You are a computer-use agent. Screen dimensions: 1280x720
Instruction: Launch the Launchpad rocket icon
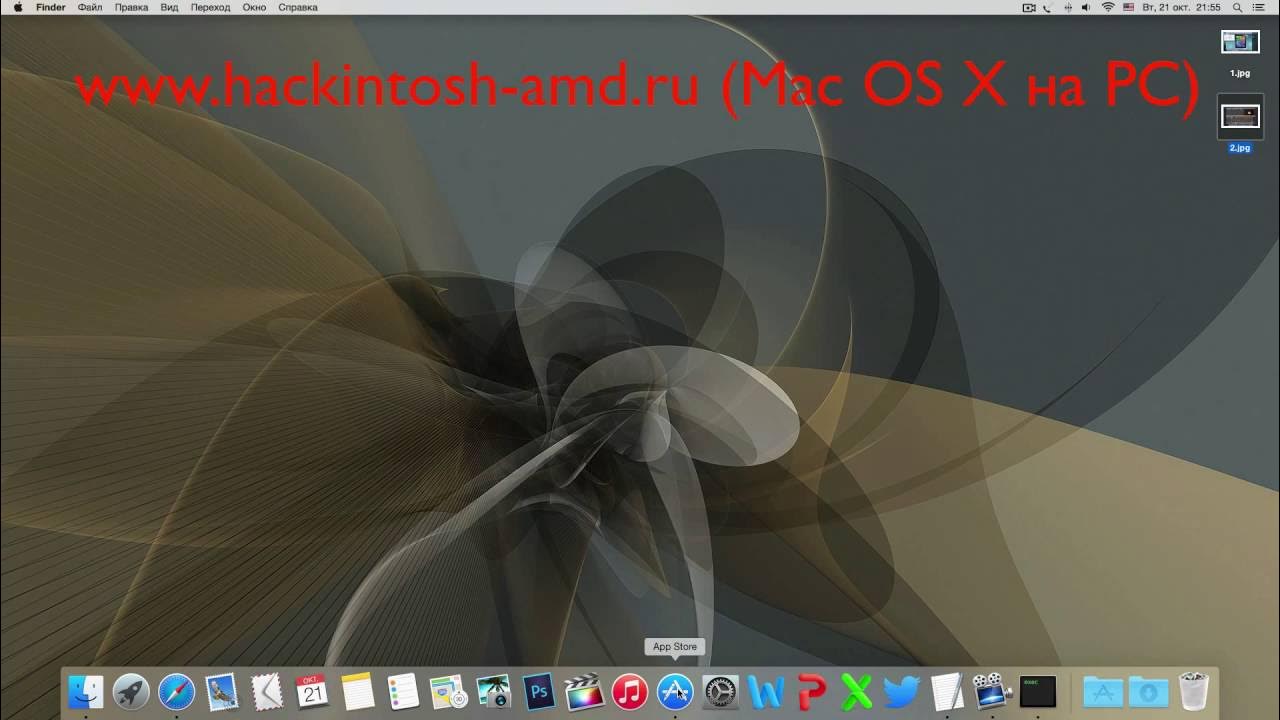click(131, 691)
